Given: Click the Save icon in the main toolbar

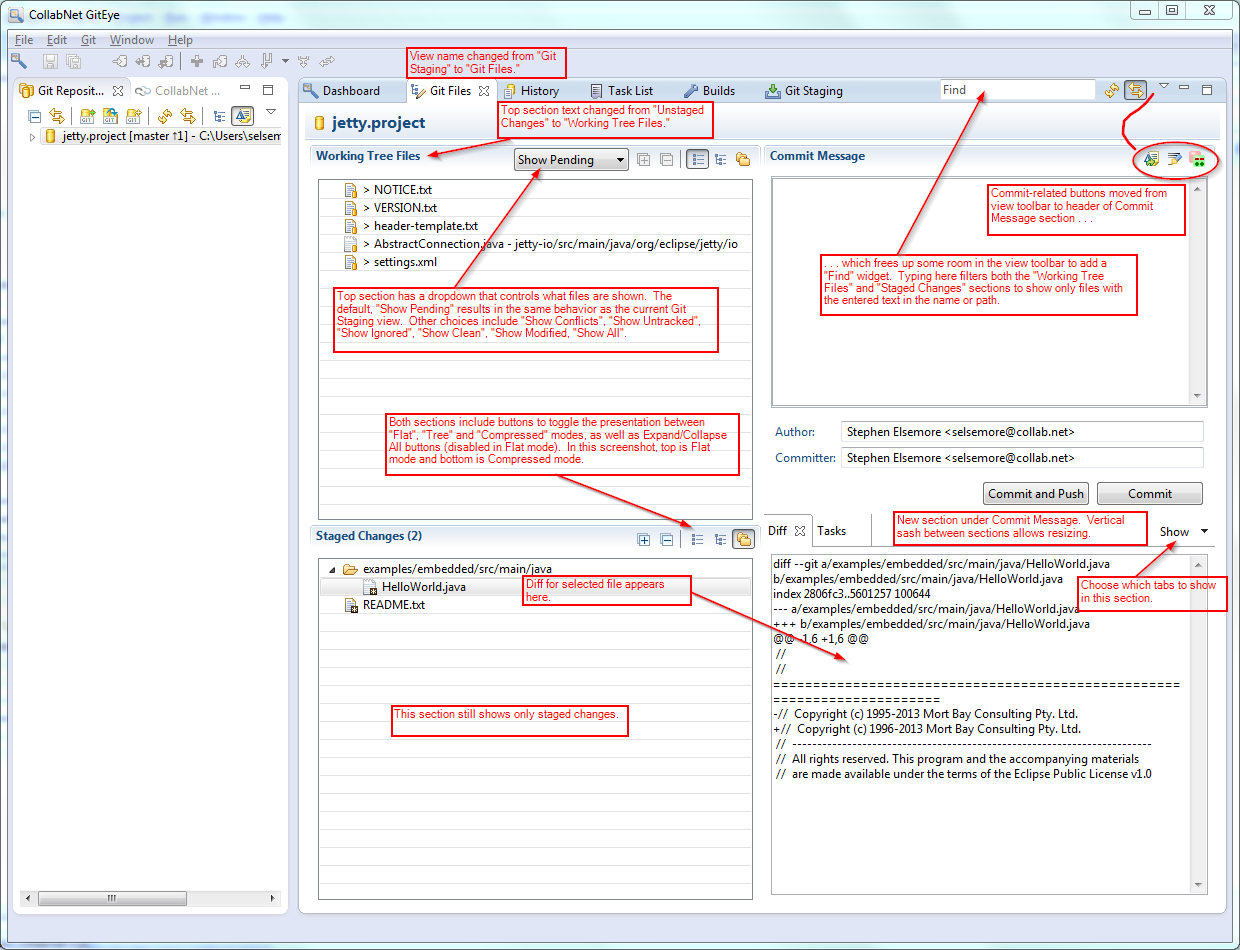Looking at the screenshot, I should click(x=49, y=61).
